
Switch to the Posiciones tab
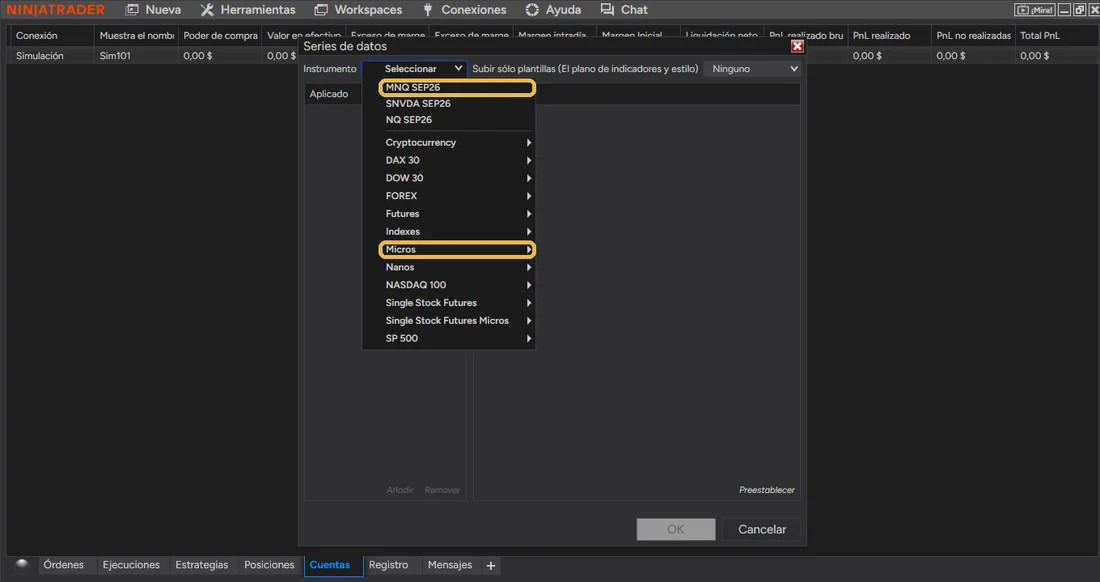[x=269, y=565]
